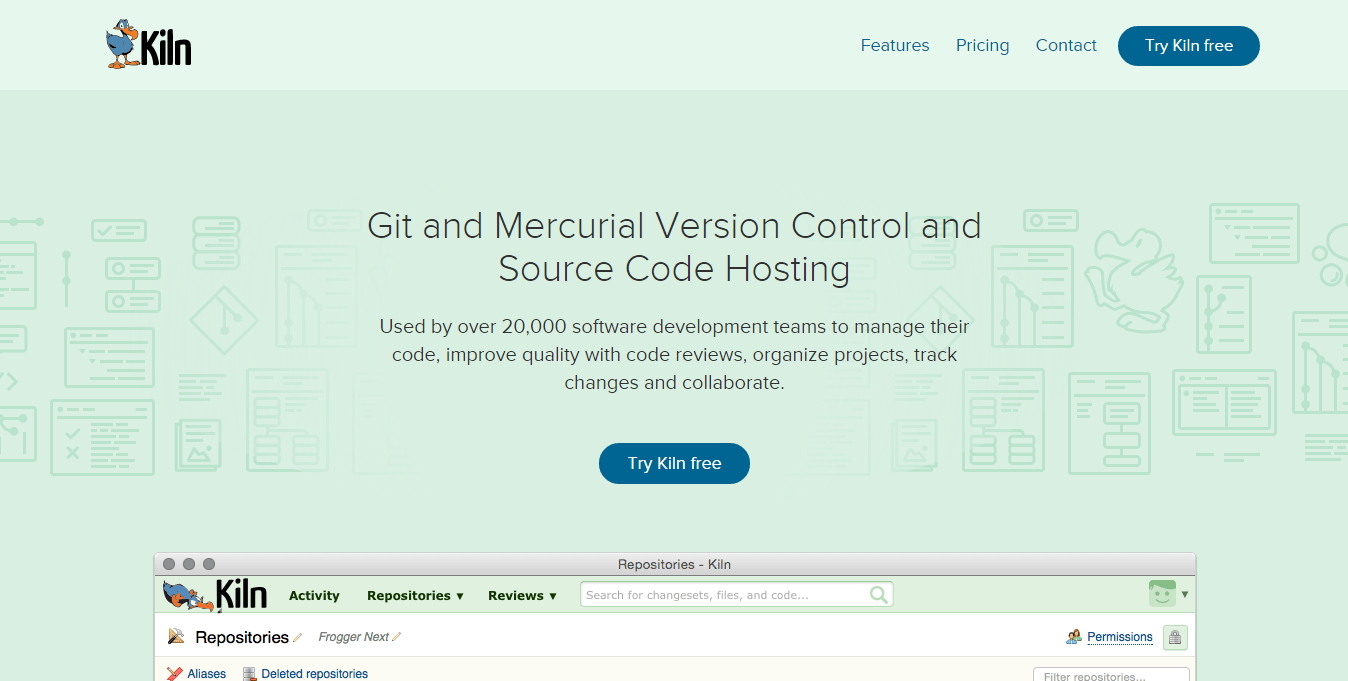Click the Aliases icon
Image resolution: width=1348 pixels, height=681 pixels.
click(x=175, y=674)
